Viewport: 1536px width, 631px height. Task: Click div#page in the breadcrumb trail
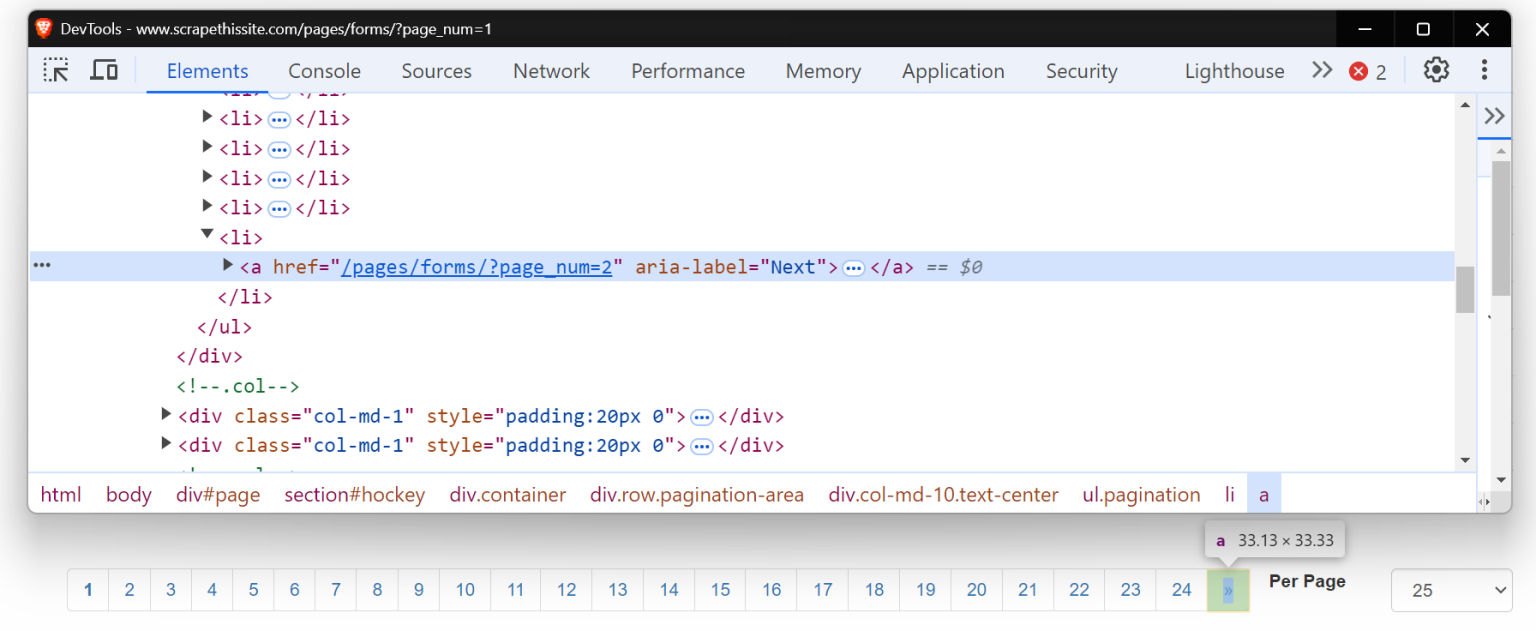tap(218, 493)
